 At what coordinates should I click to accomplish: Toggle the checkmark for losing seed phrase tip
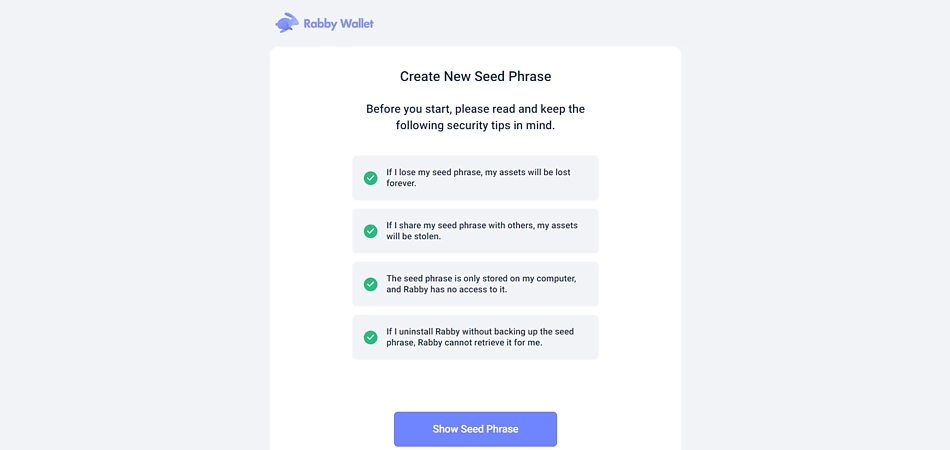[370, 178]
